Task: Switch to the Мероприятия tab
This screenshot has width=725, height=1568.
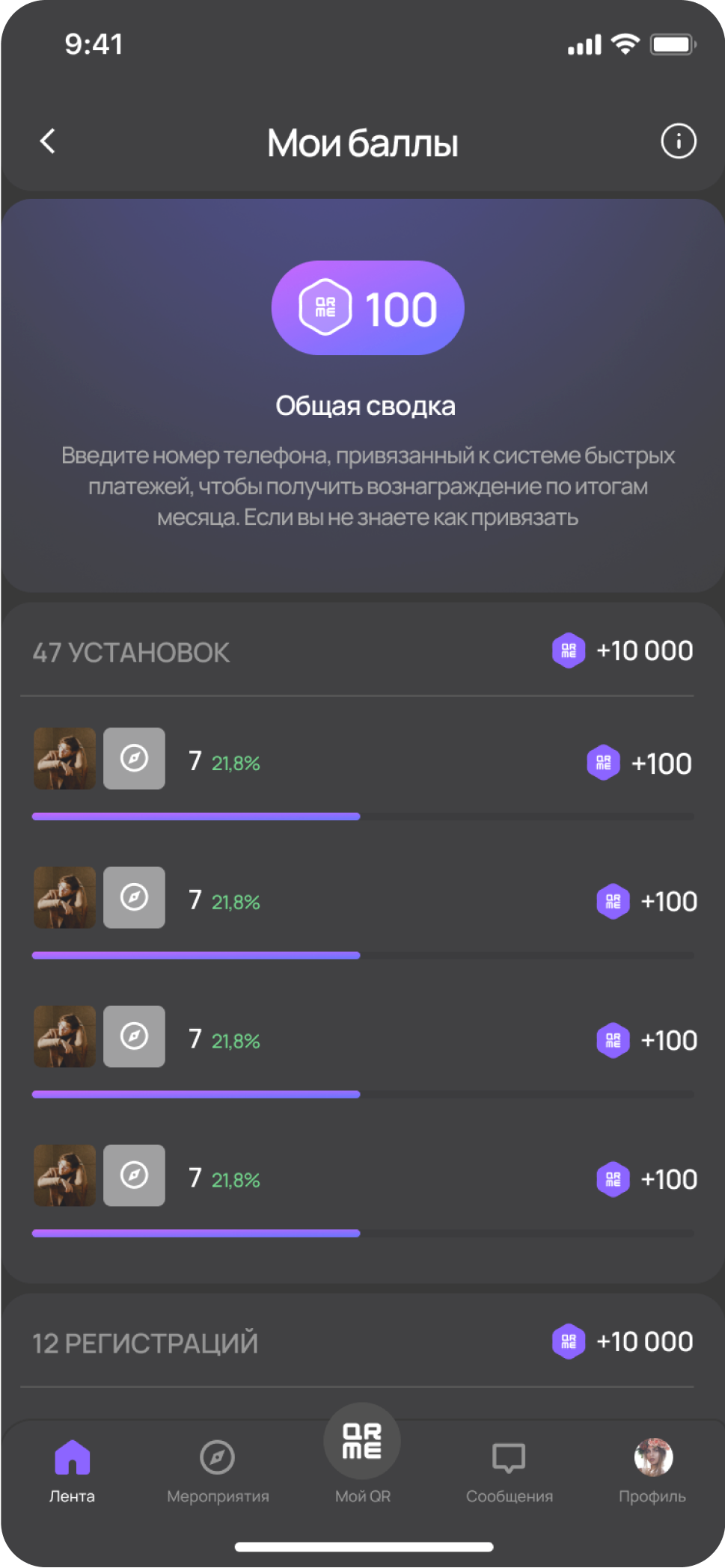Action: 217,1470
